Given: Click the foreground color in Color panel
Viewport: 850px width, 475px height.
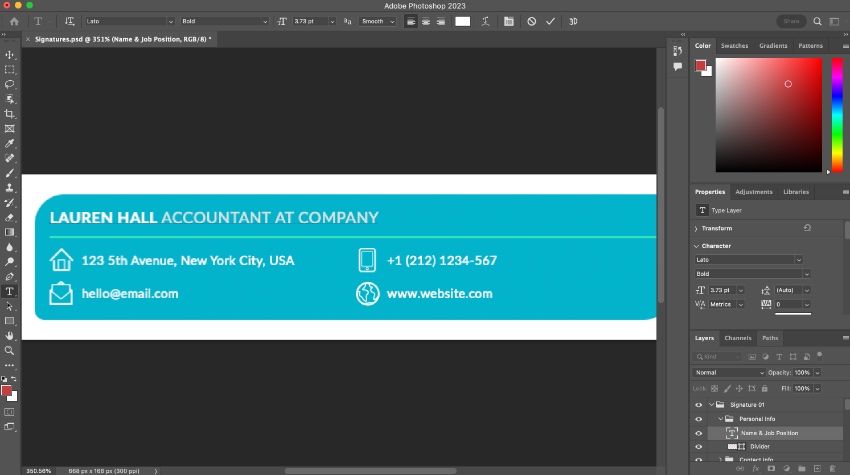Looking at the screenshot, I should coord(700,66).
